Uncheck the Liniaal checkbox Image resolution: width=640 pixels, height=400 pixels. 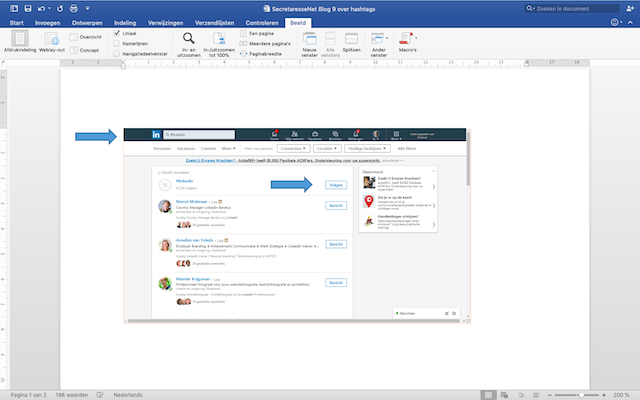116,34
